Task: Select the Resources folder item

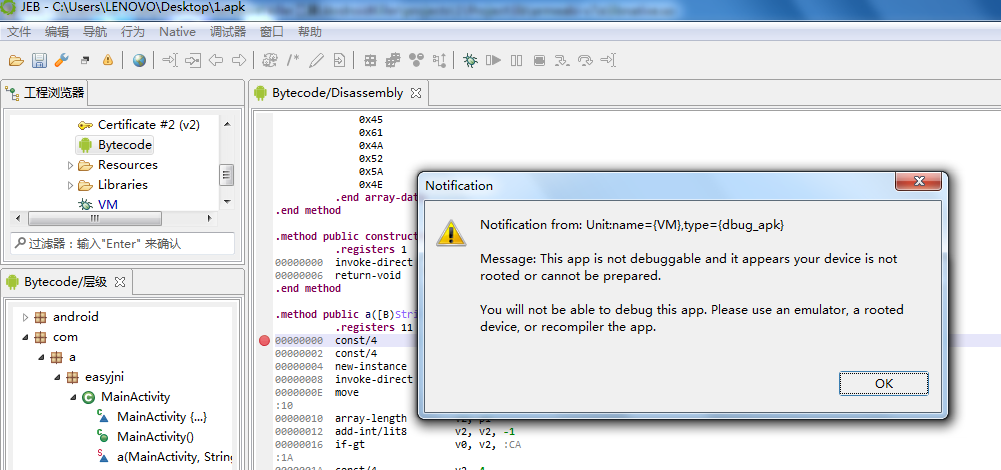Action: tap(118, 165)
